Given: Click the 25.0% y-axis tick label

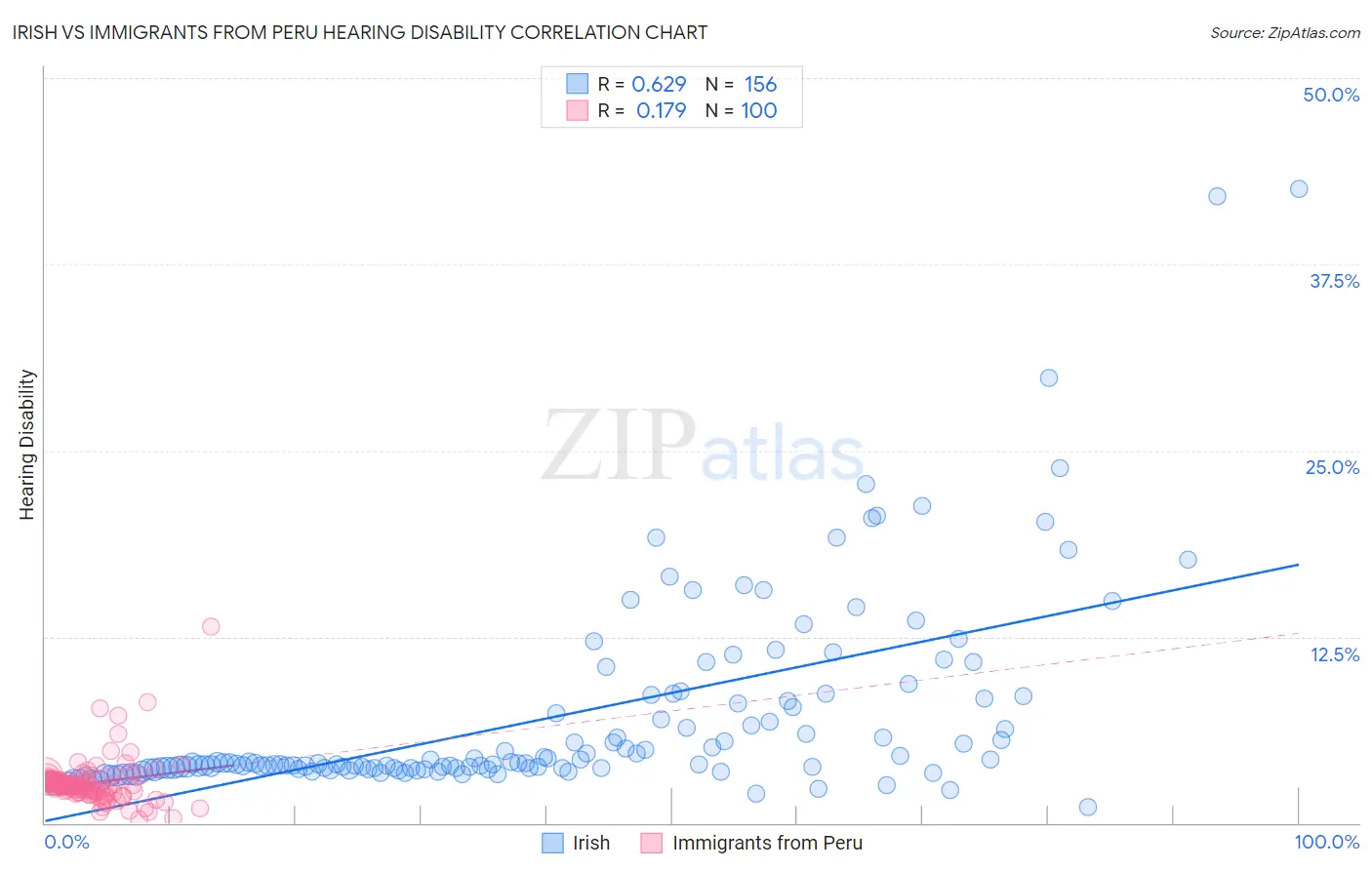Looking at the screenshot, I should click(x=1332, y=467).
